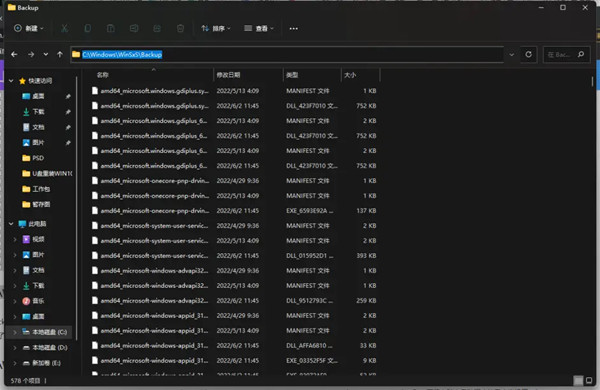
Task: Click the search magnifier icon
Action: 581,54
